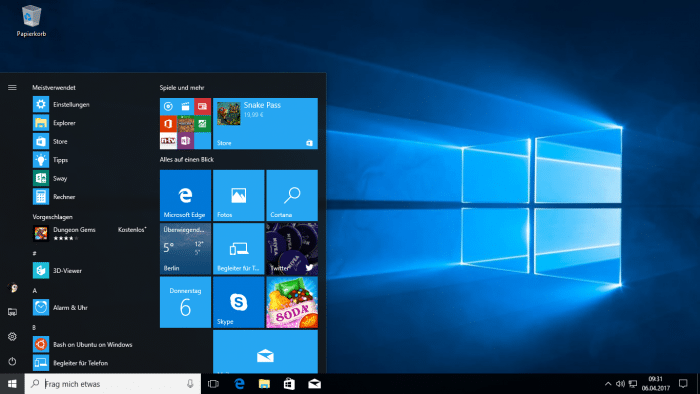
Task: Show hidden tray icons chevron
Action: [608, 384]
